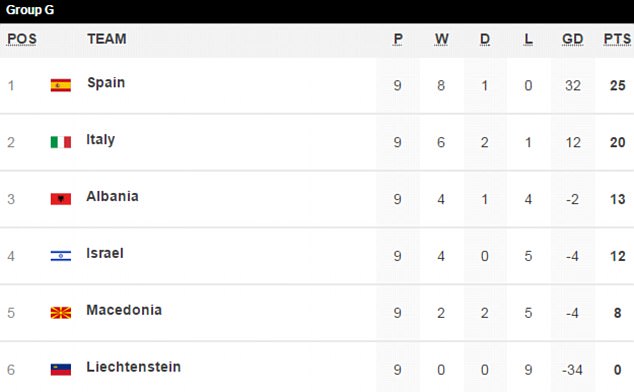Click the W wins column header
Image resolution: width=634 pixels, height=392 pixels.
click(x=441, y=39)
